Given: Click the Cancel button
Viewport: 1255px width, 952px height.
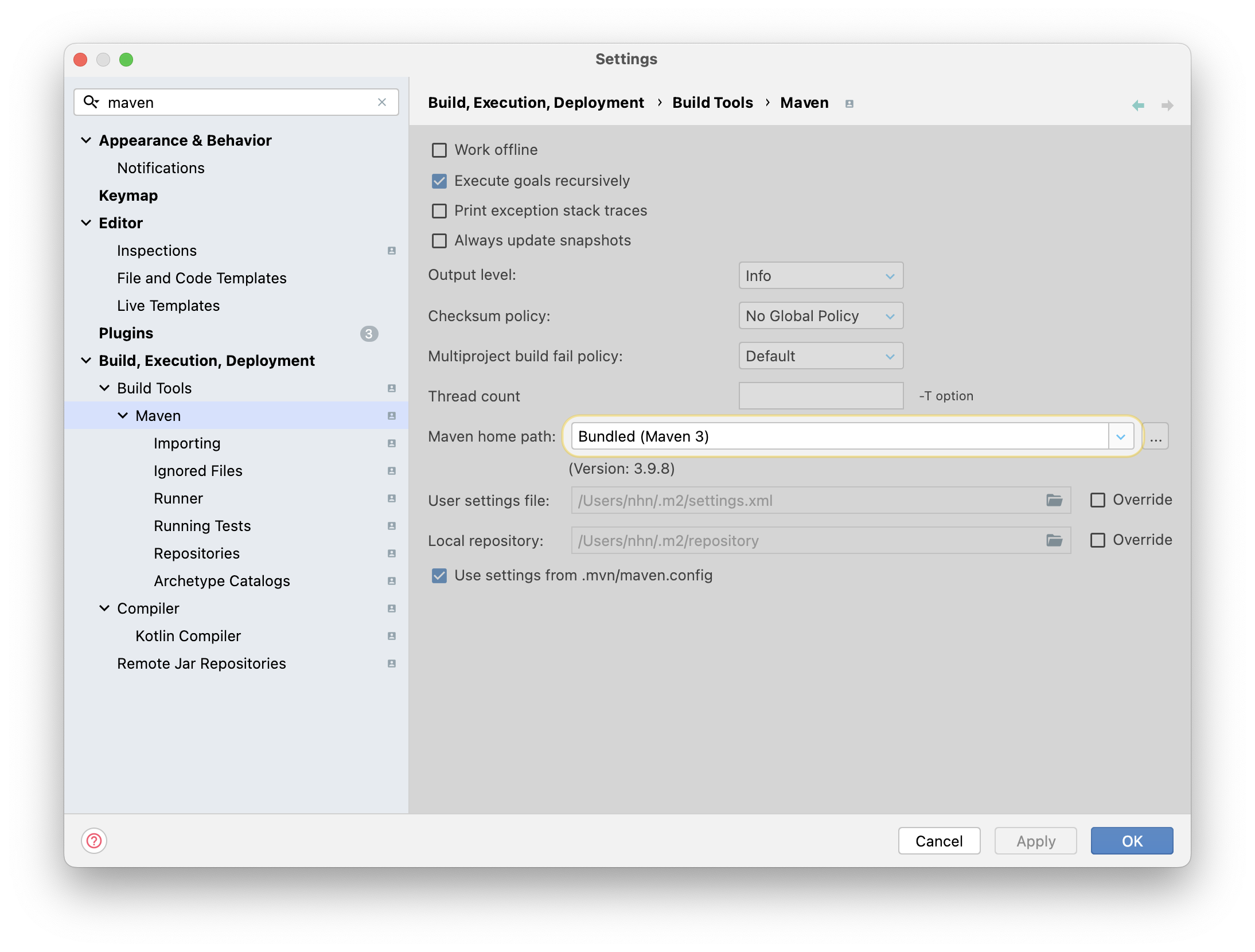Looking at the screenshot, I should [x=938, y=841].
